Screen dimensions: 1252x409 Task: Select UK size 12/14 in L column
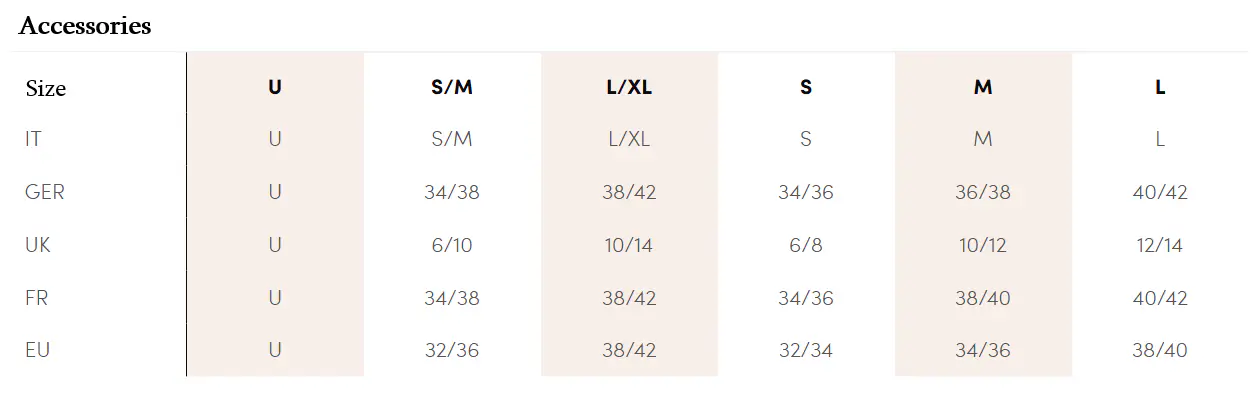coord(1160,245)
